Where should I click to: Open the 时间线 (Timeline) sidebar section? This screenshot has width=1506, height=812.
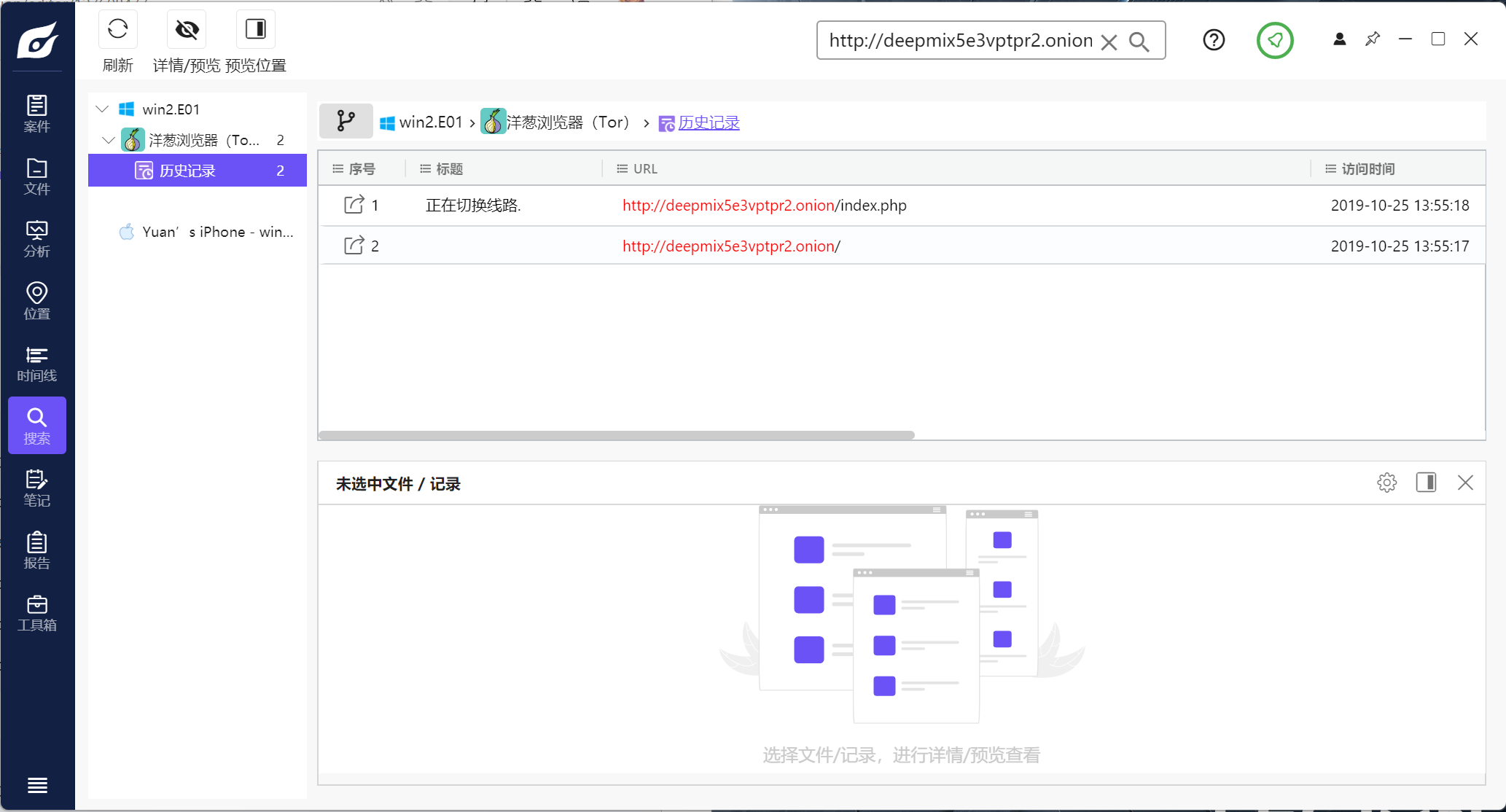36,363
